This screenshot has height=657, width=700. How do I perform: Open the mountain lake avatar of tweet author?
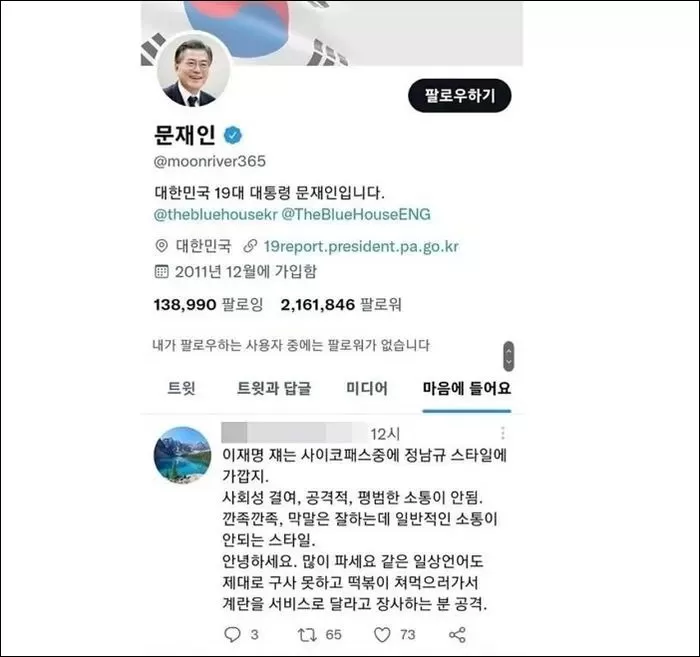182,455
